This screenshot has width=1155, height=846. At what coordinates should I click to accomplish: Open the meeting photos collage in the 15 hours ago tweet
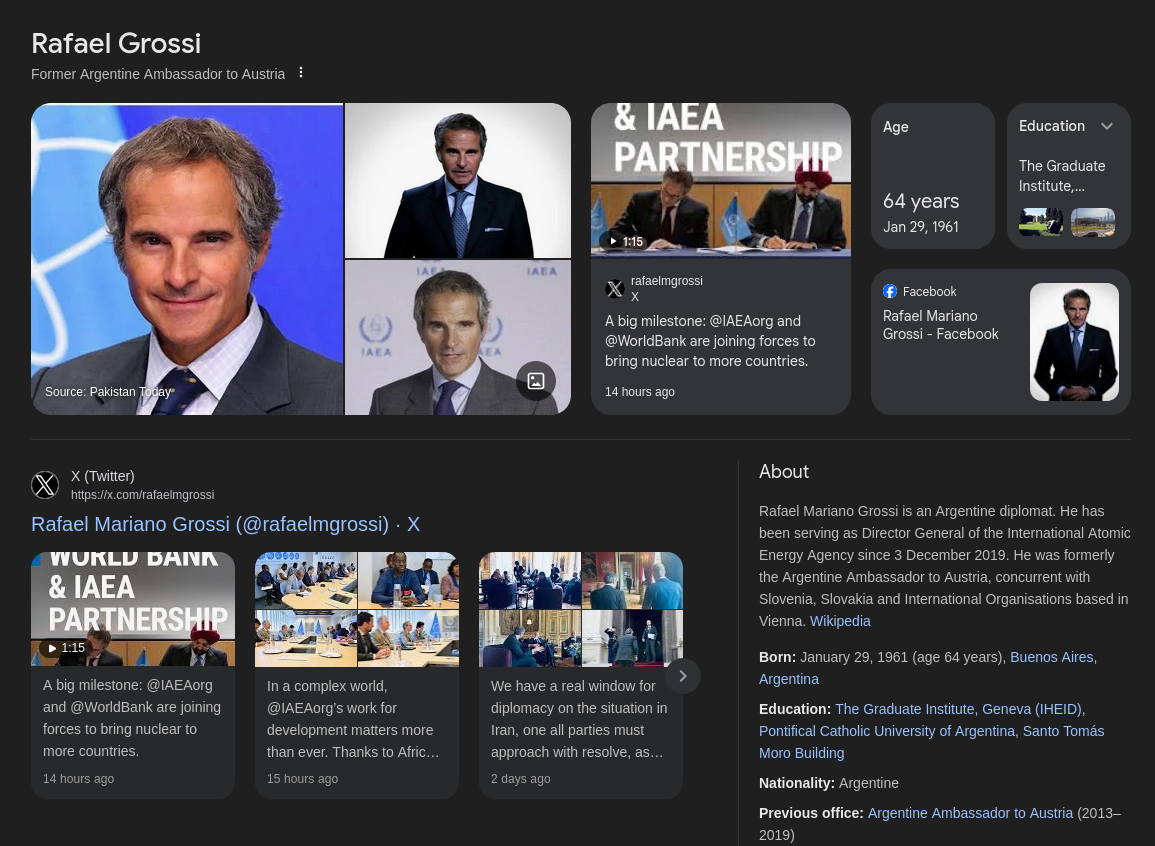click(357, 610)
